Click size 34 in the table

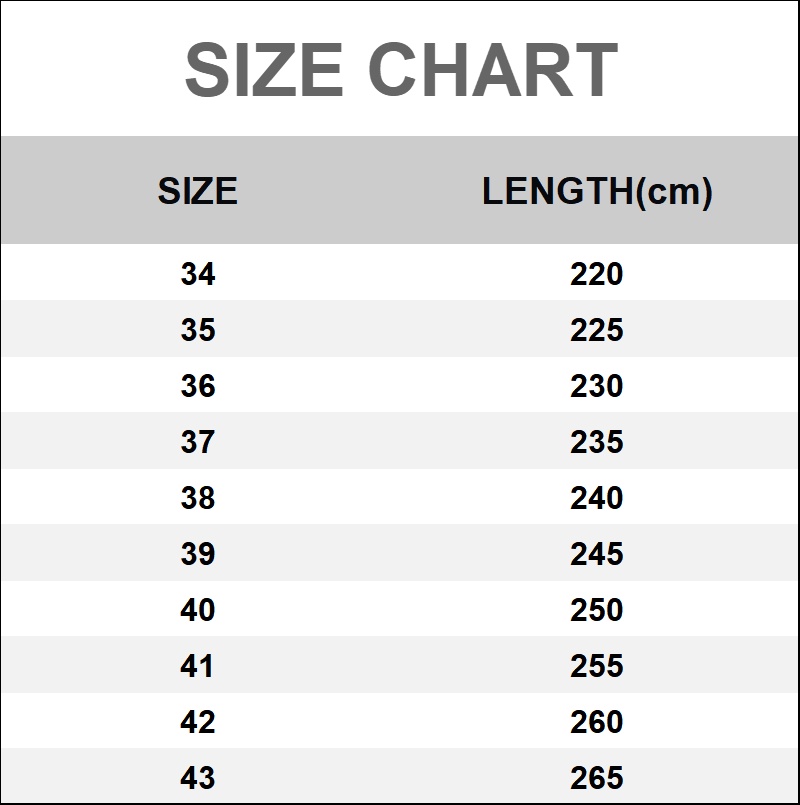click(x=198, y=274)
